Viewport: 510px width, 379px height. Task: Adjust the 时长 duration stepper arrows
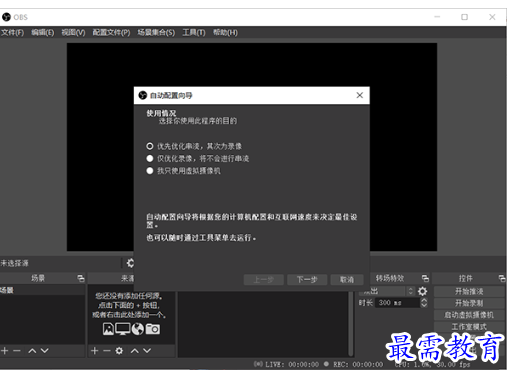click(x=424, y=303)
